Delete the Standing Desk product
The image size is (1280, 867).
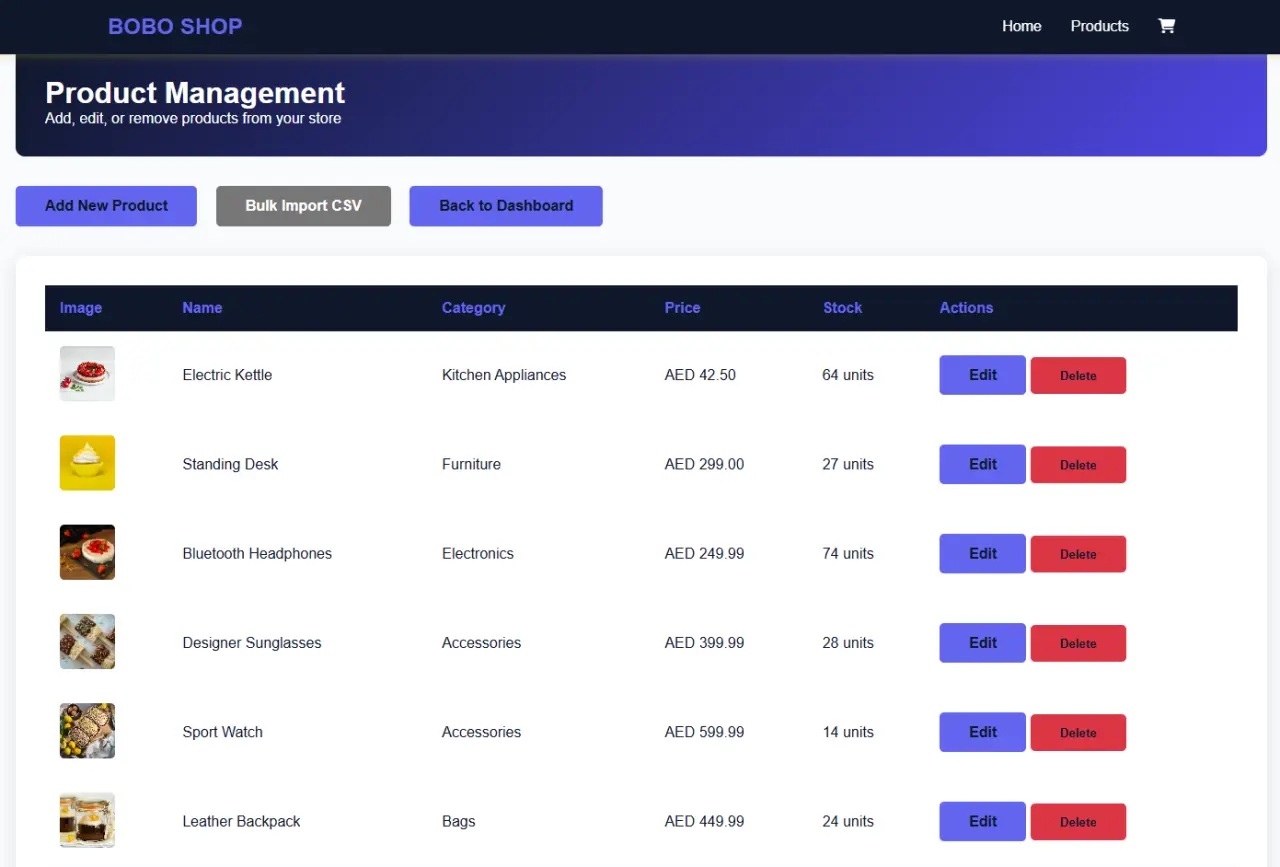(x=1078, y=465)
